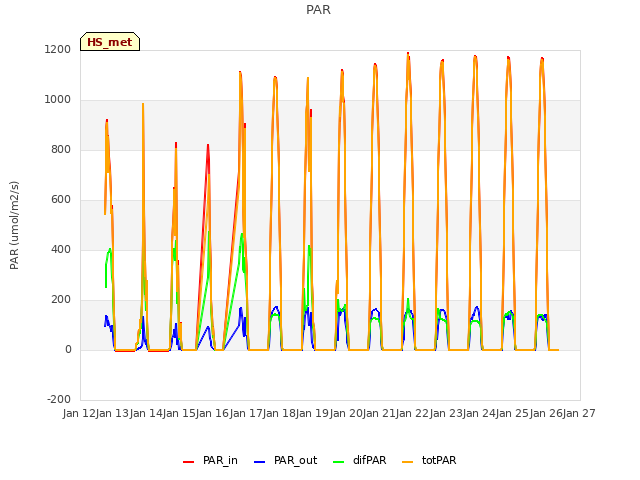Toggle the totPAR legend entry
The width and height of the screenshot is (640, 480).
[429, 460]
